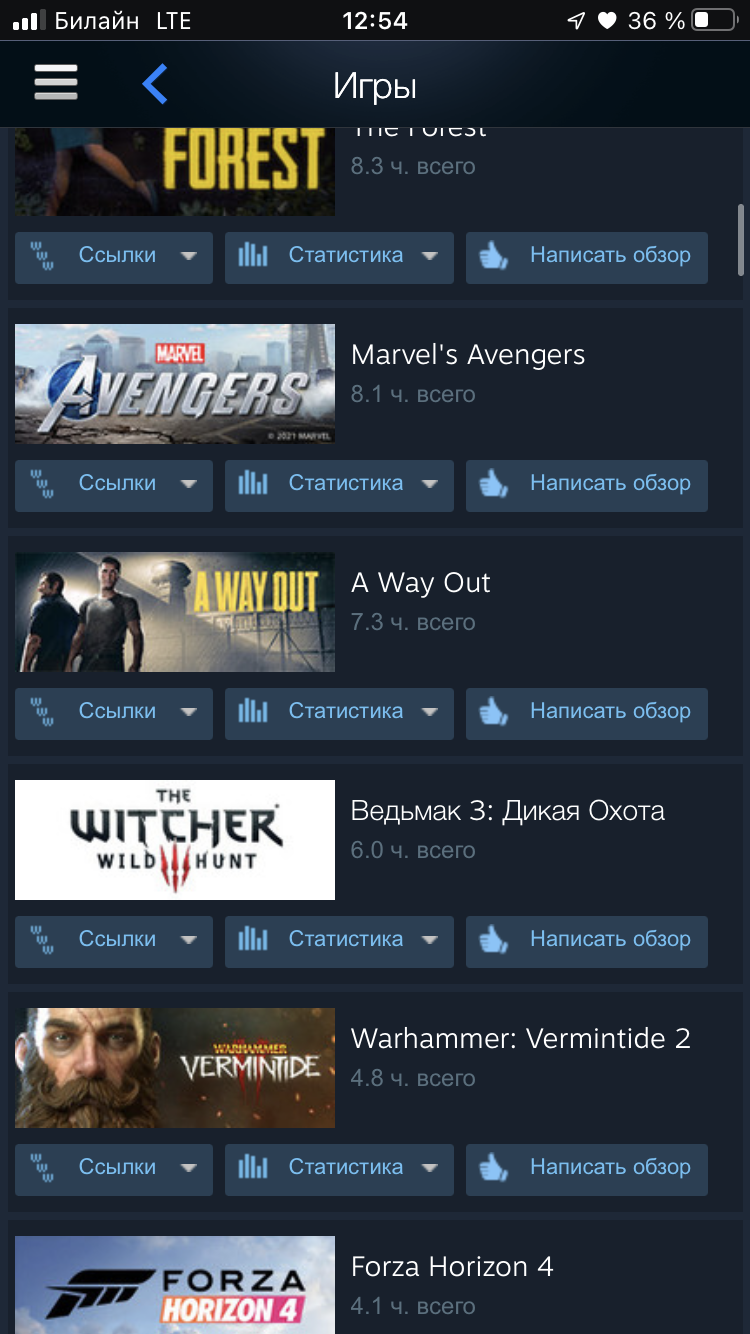Tap the blue back arrow
The image size is (750, 1334).
coord(155,84)
